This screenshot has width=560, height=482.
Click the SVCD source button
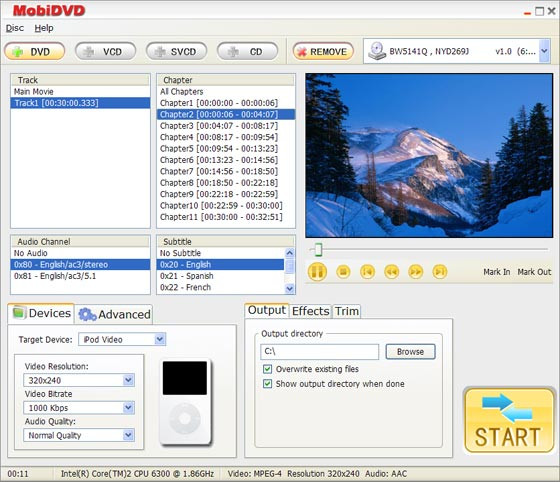pos(176,52)
